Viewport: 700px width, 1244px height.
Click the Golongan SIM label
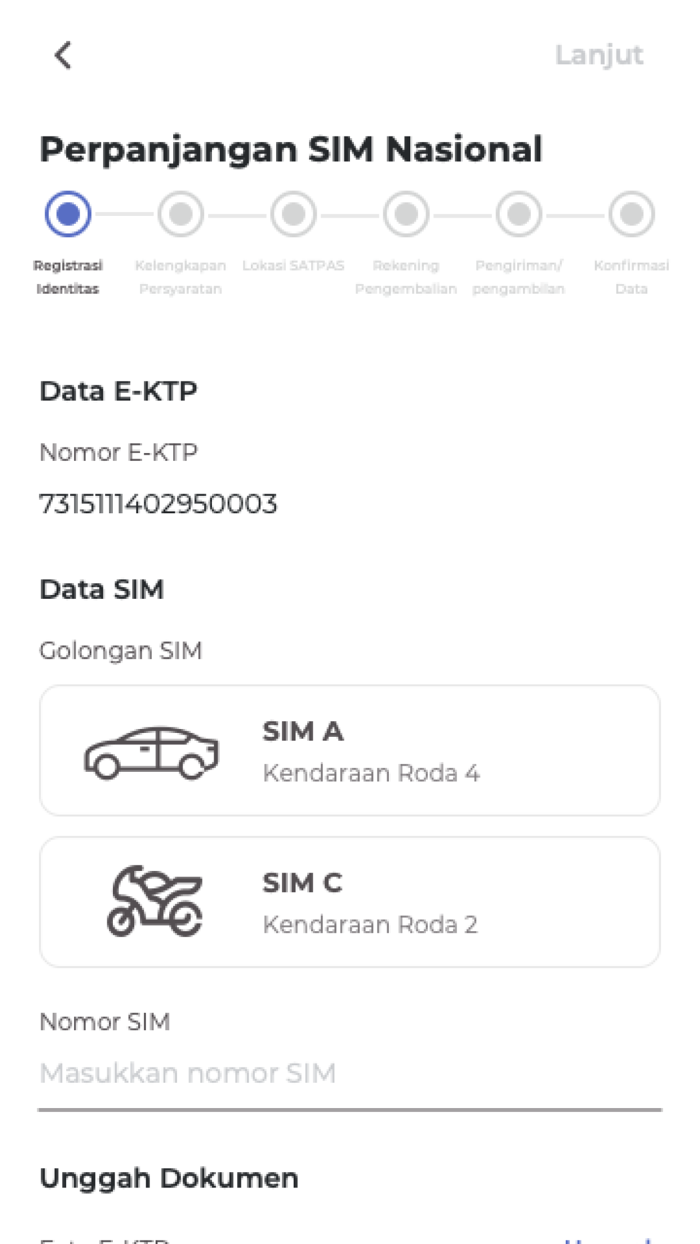tap(121, 650)
